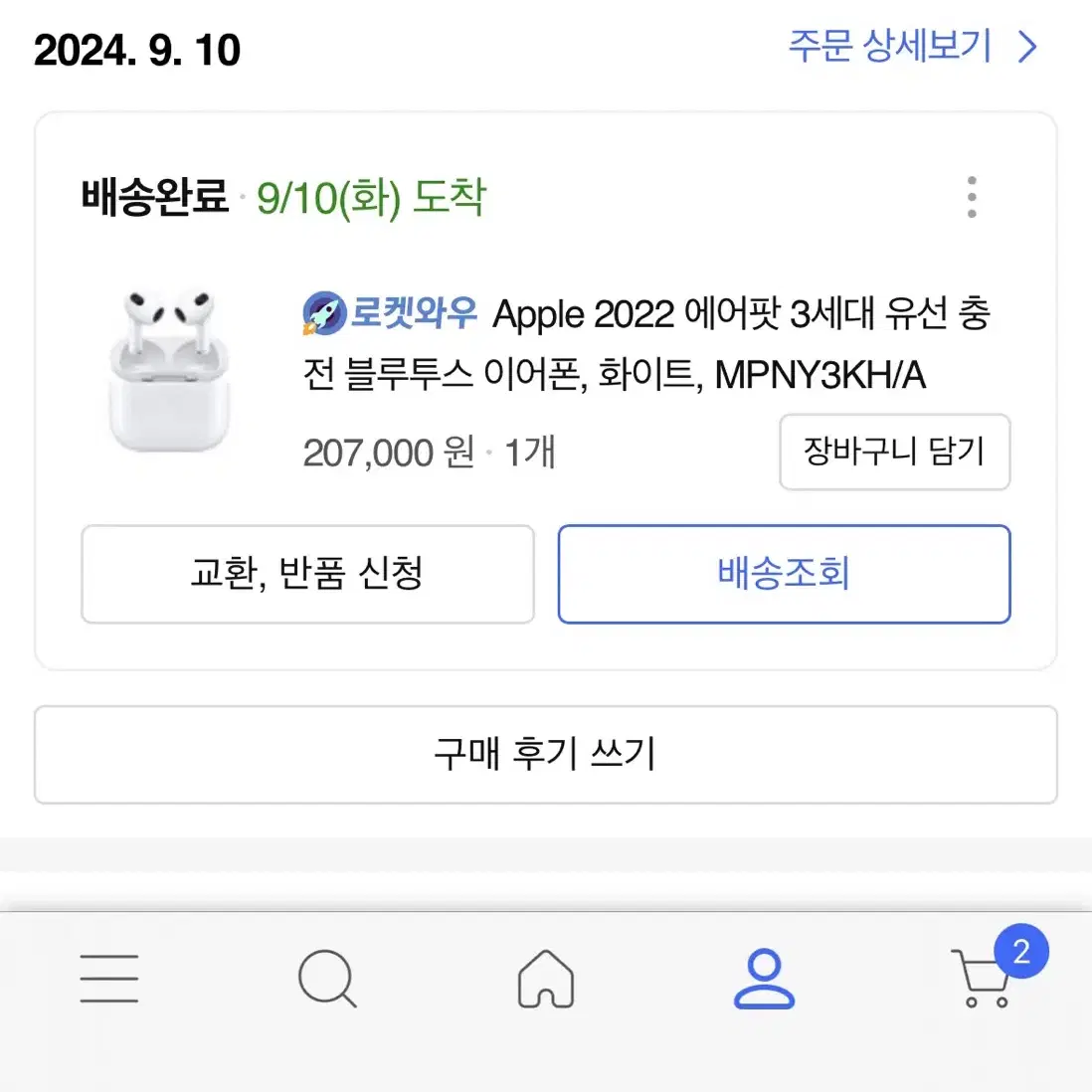Open the 주문 상세보기 link
This screenshot has width=1092, height=1092.
(x=912, y=47)
